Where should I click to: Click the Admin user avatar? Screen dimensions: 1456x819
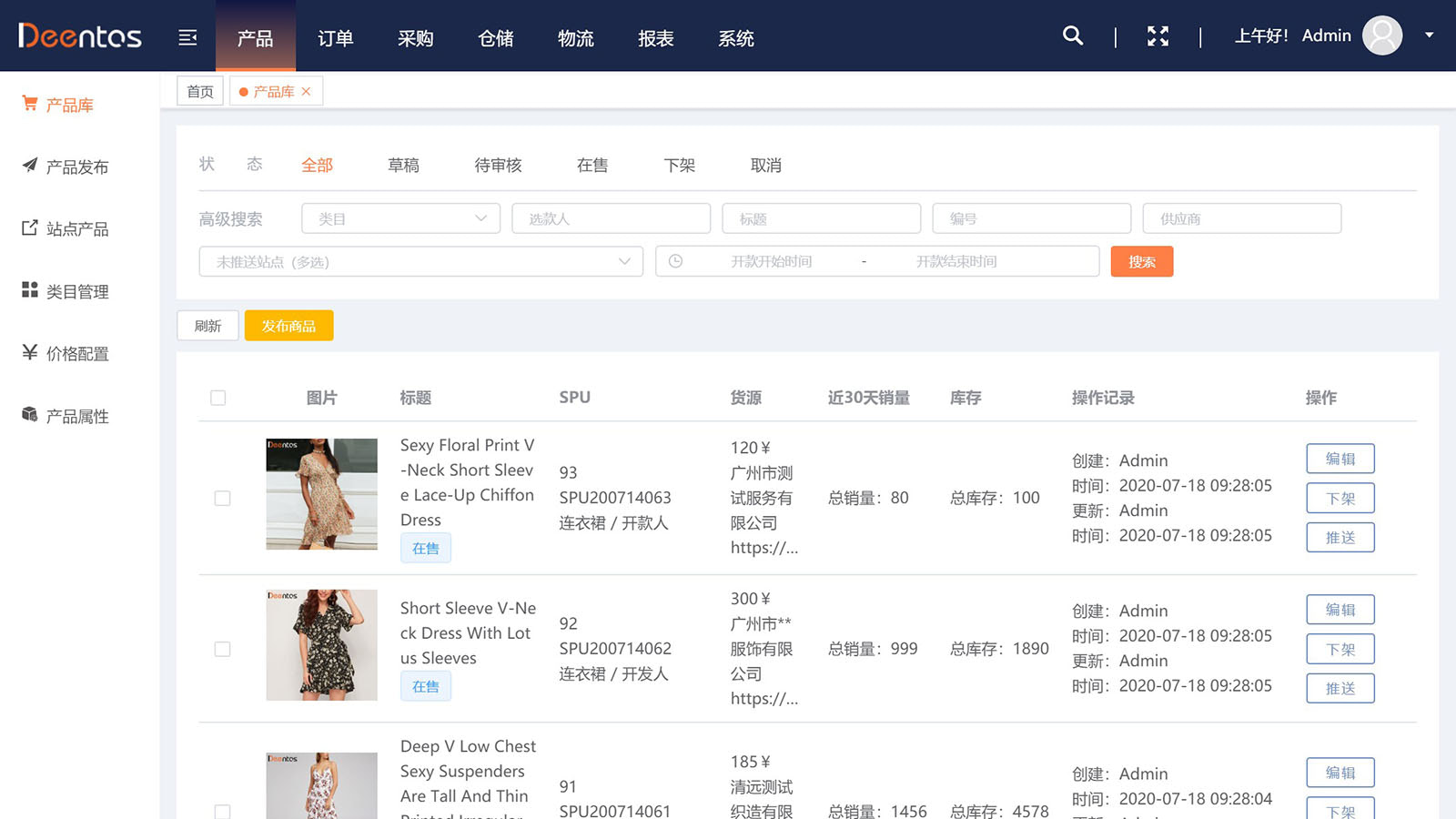pos(1382,35)
